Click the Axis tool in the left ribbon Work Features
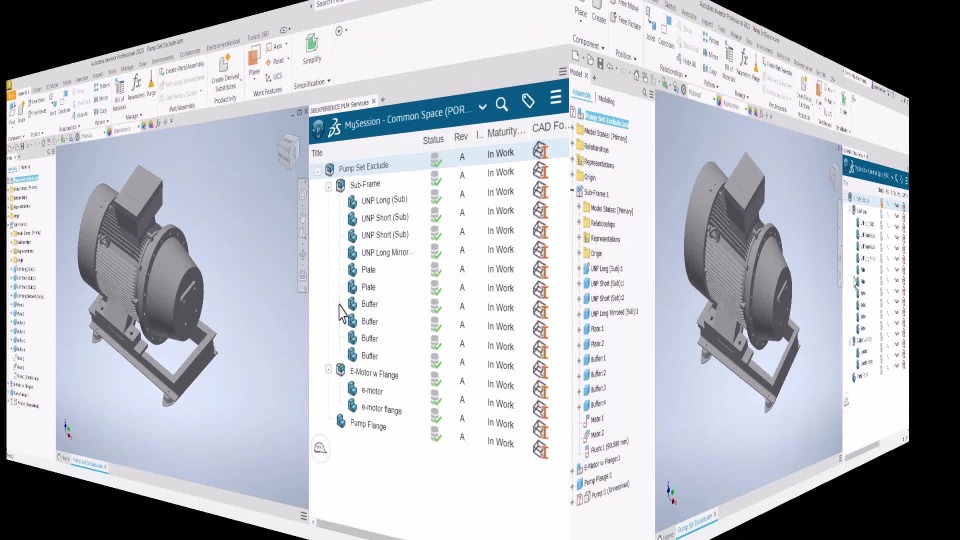The image size is (960, 540). pyautogui.click(x=275, y=47)
